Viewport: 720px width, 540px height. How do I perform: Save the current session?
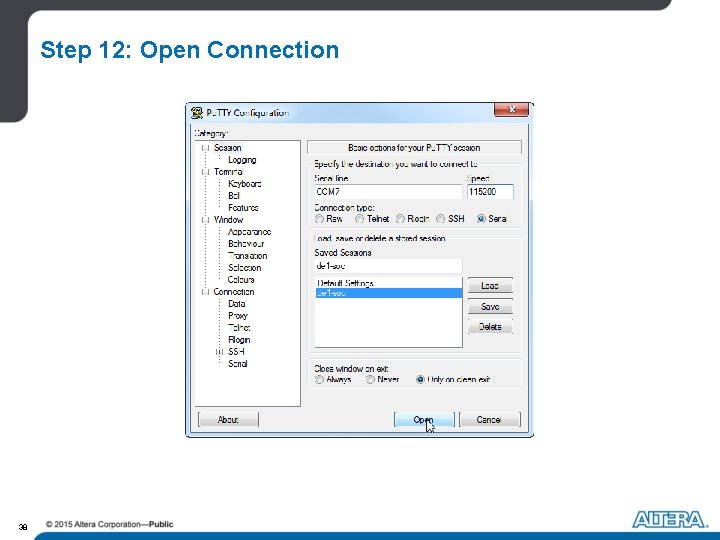(x=490, y=307)
